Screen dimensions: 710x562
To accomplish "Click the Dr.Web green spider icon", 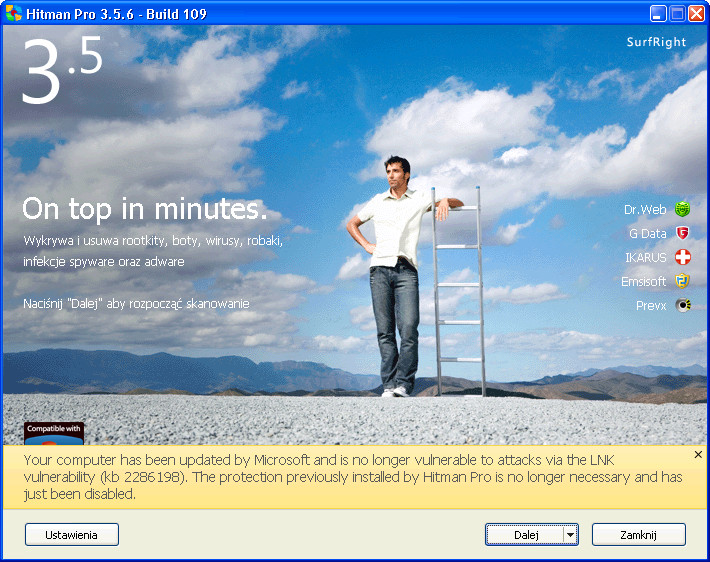I will click(683, 209).
